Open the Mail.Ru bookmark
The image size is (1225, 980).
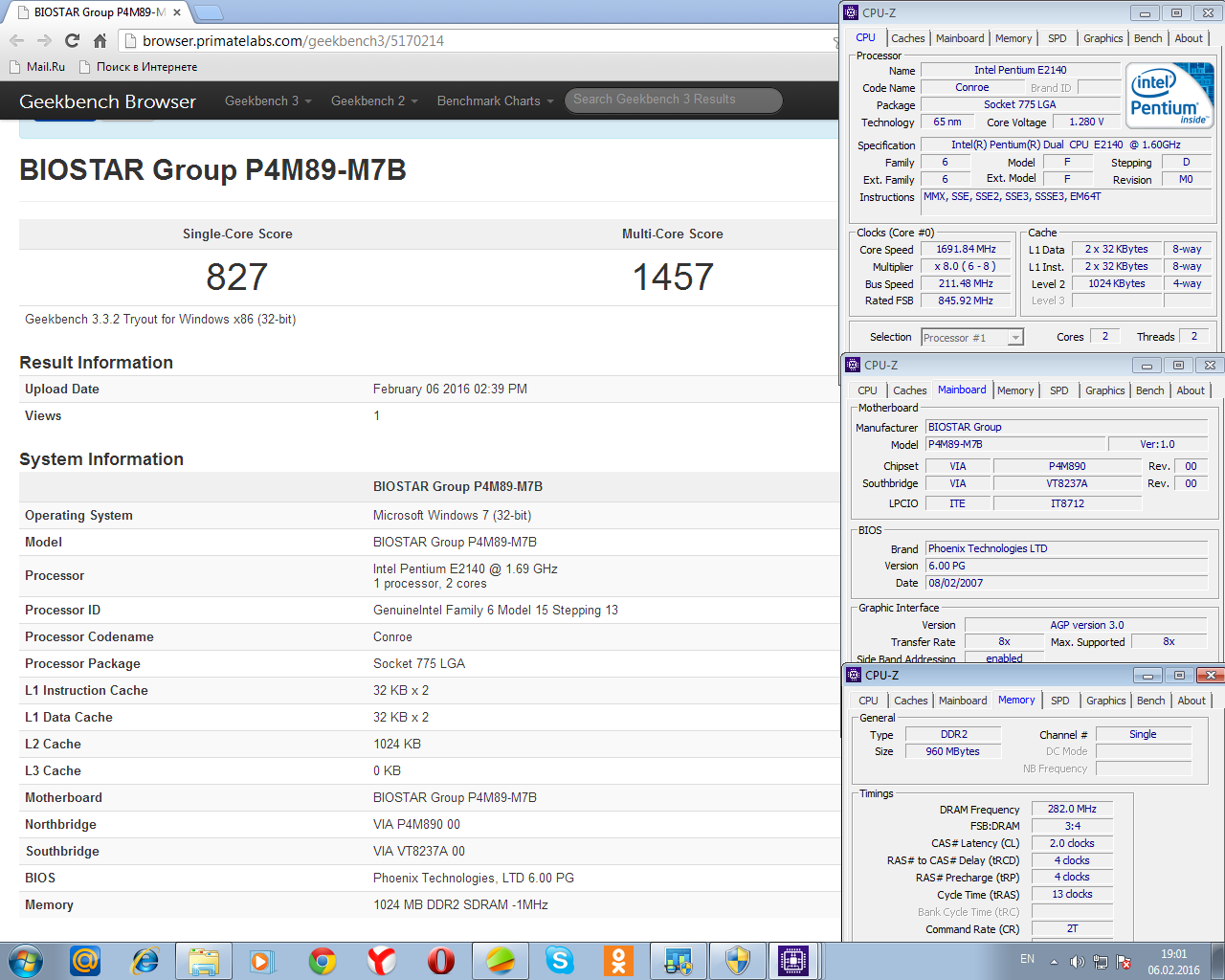click(37, 67)
